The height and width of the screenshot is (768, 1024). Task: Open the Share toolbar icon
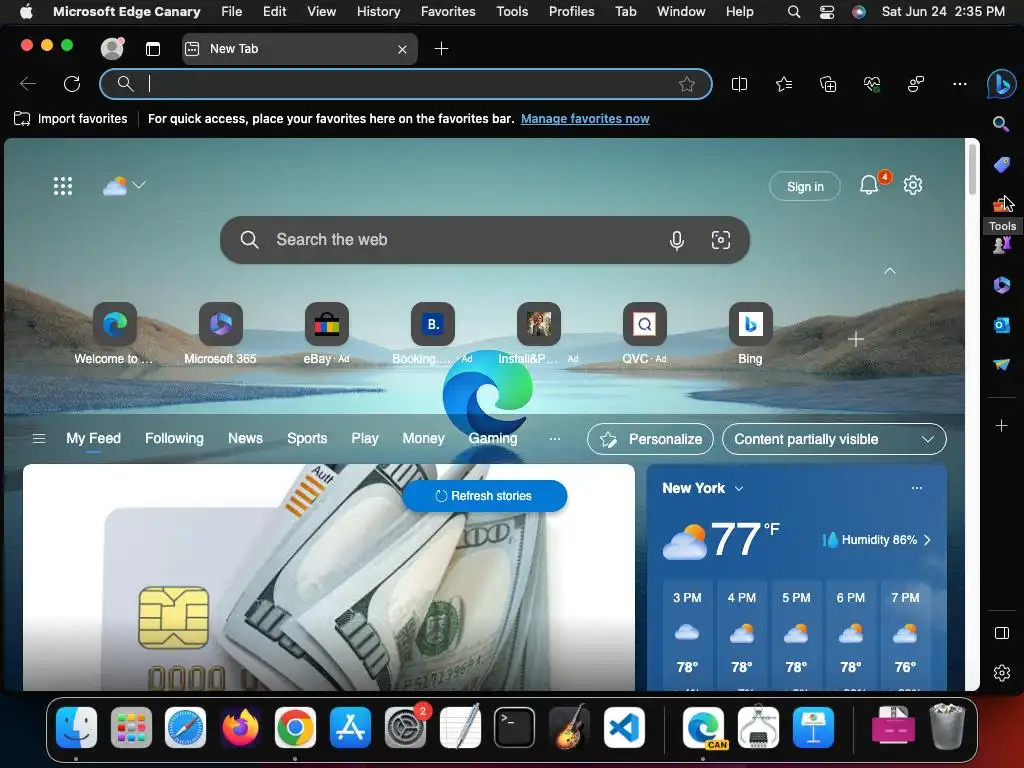(x=916, y=84)
